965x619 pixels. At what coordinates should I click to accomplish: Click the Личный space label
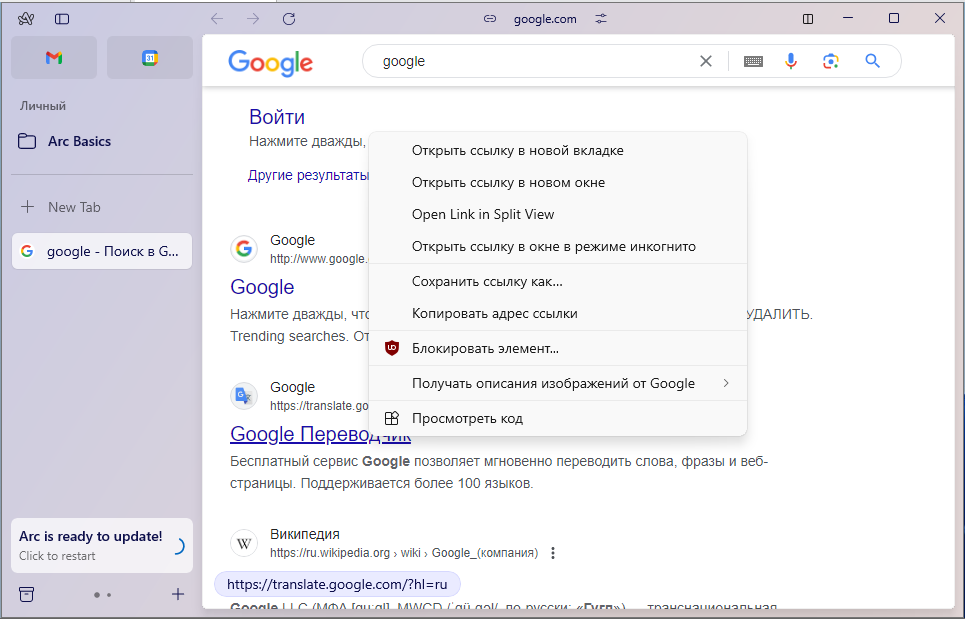click(x=42, y=106)
